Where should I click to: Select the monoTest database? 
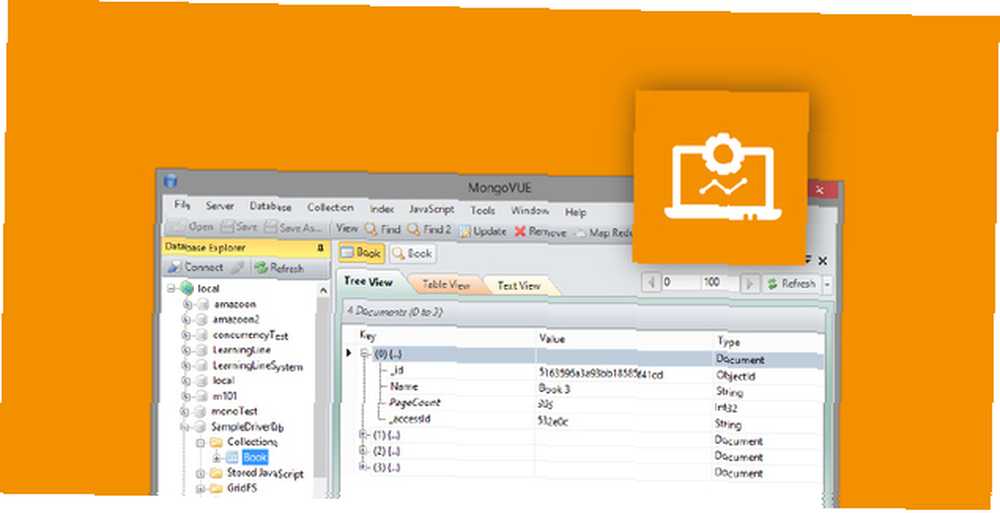(234, 411)
